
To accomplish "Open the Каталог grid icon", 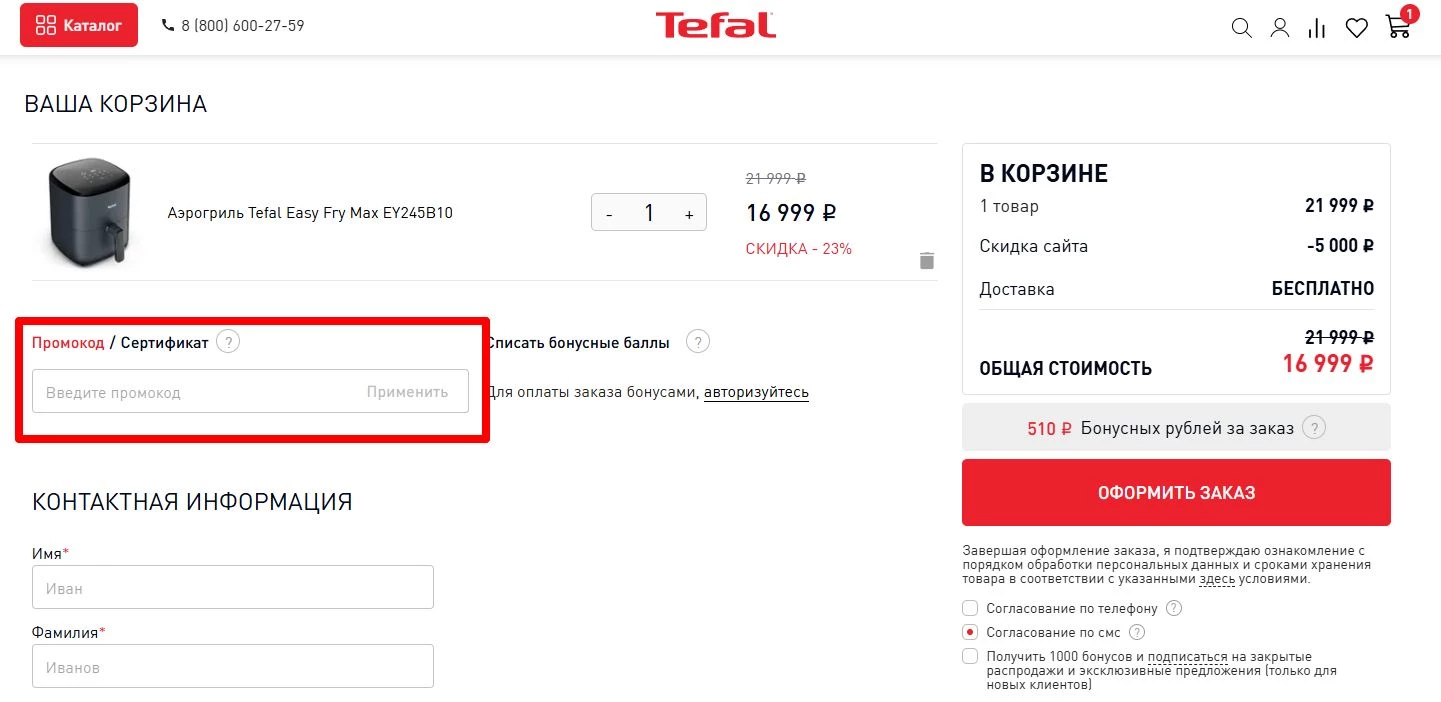I will pyautogui.click(x=48, y=24).
